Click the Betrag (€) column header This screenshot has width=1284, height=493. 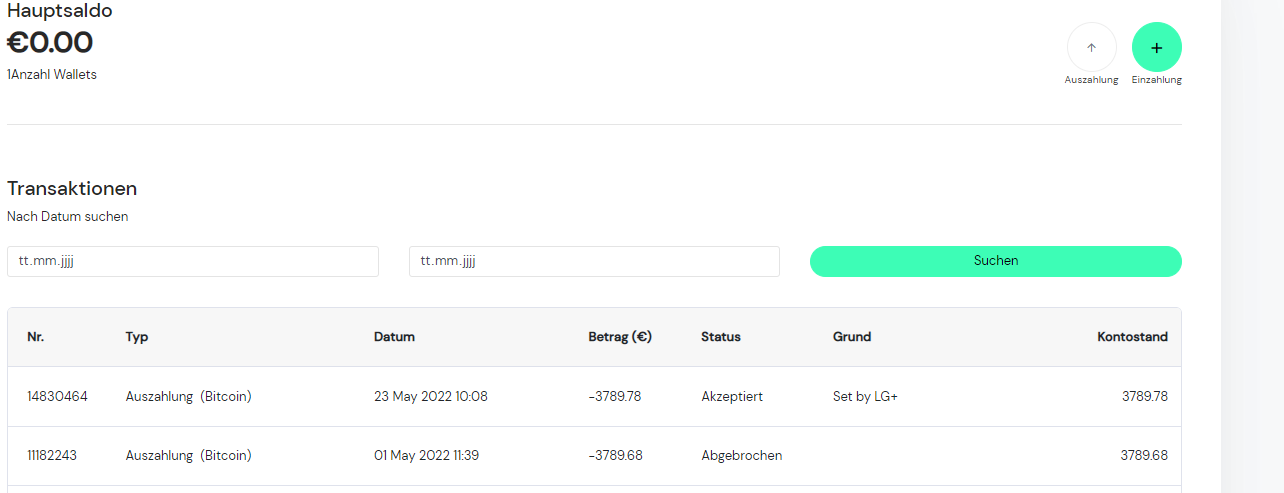620,337
